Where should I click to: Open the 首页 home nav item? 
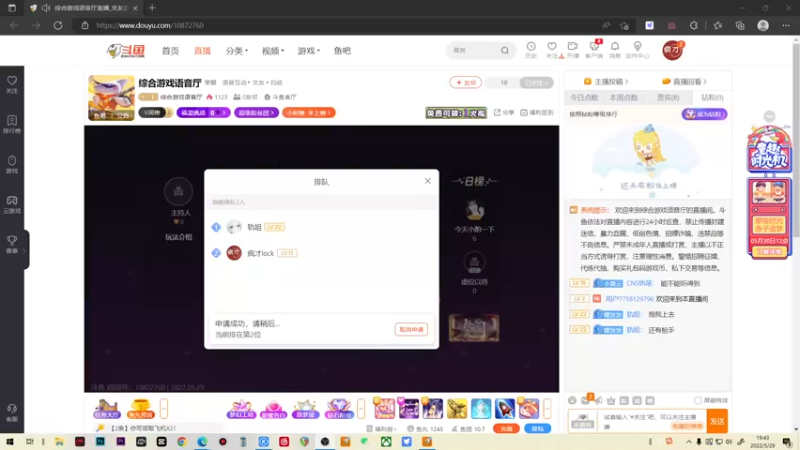tap(170, 51)
